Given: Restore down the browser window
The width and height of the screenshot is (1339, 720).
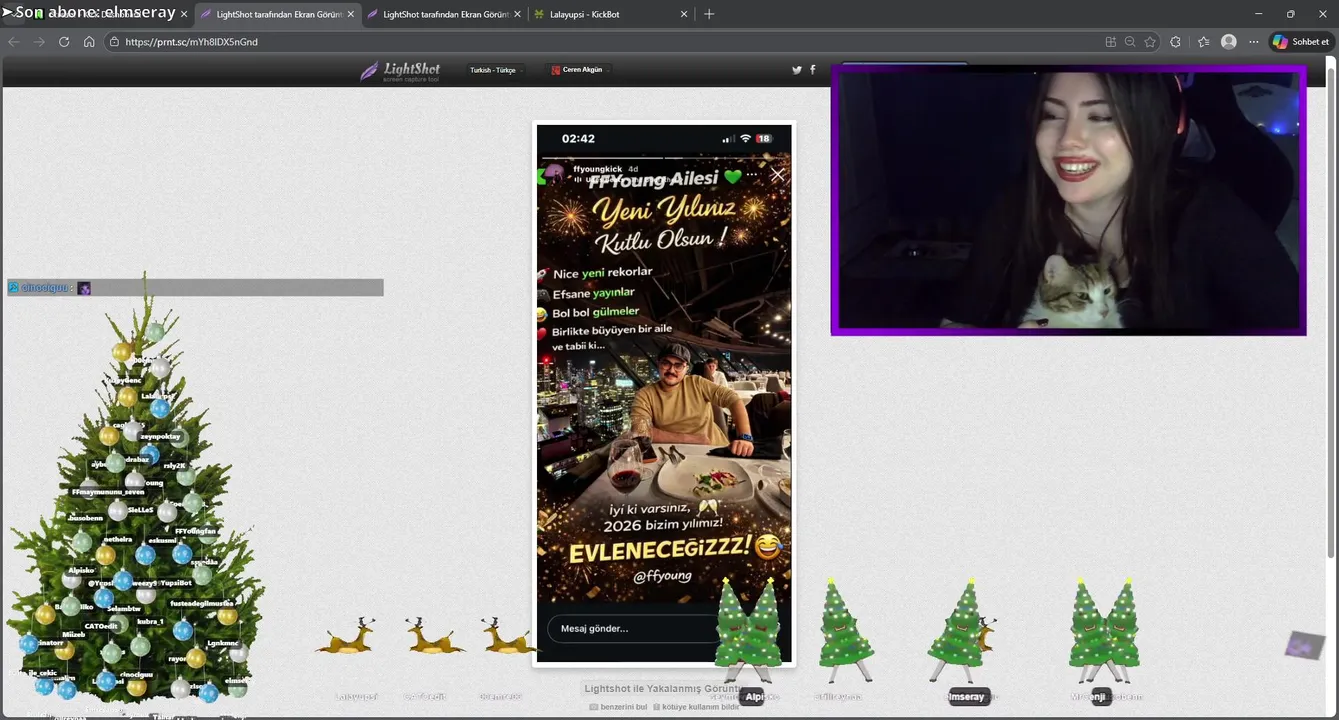Looking at the screenshot, I should coord(1290,14).
